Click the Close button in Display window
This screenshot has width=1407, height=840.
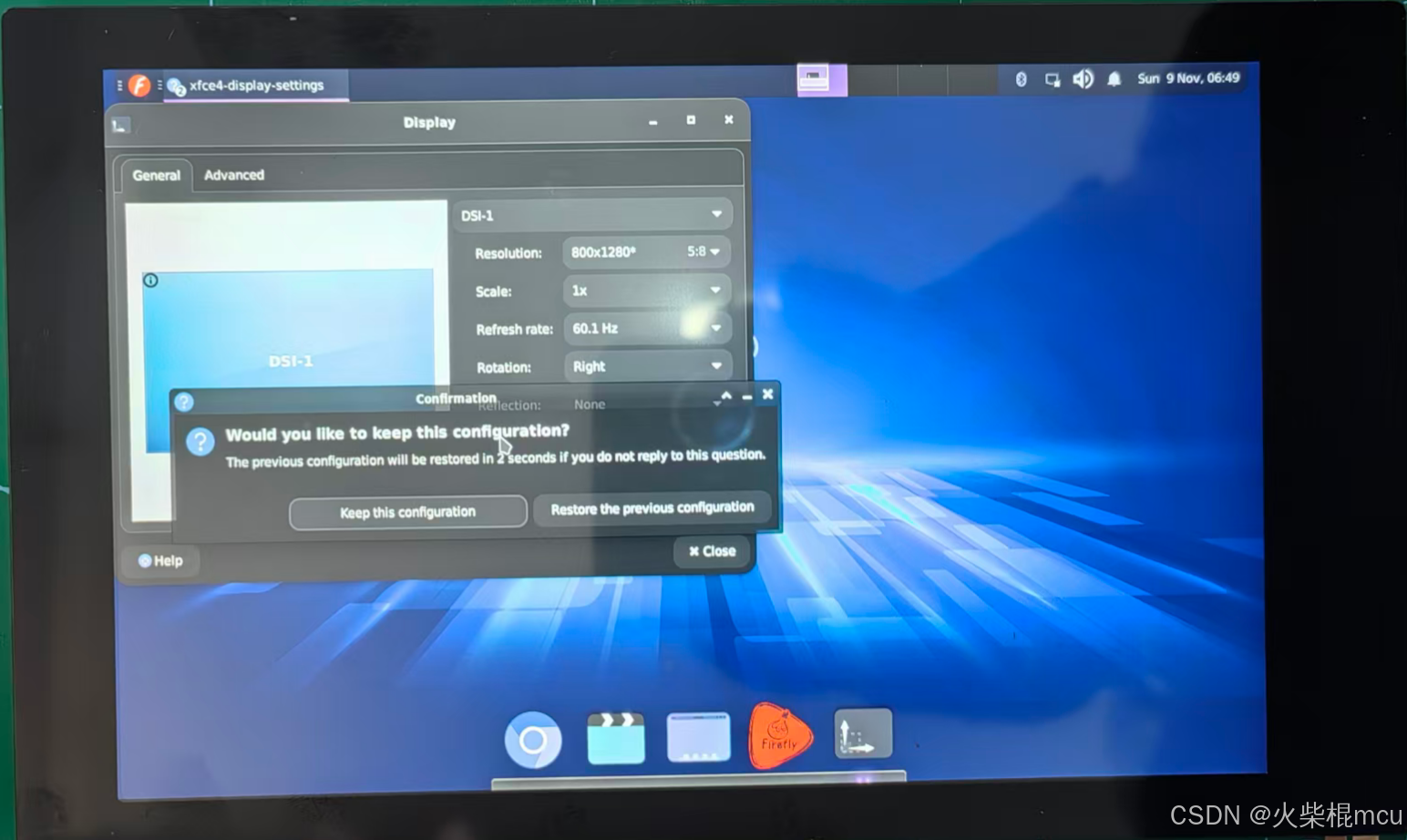[712, 550]
